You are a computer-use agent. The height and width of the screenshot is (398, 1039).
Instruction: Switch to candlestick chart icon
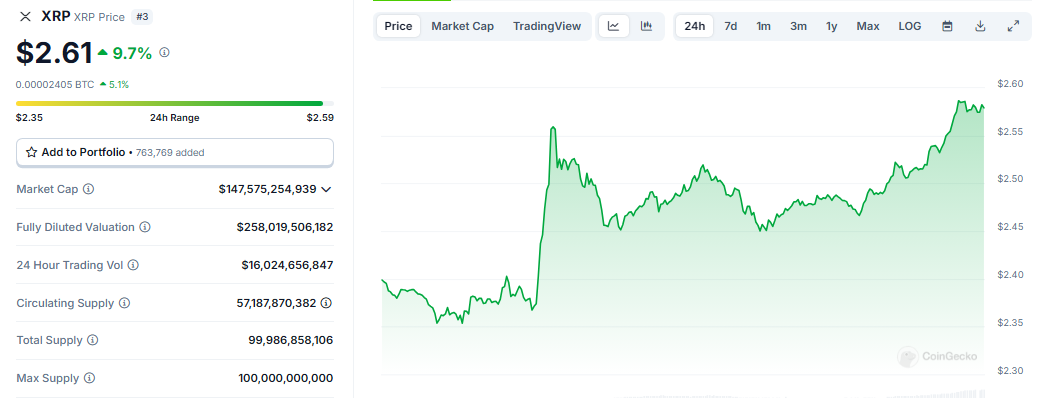[646, 26]
